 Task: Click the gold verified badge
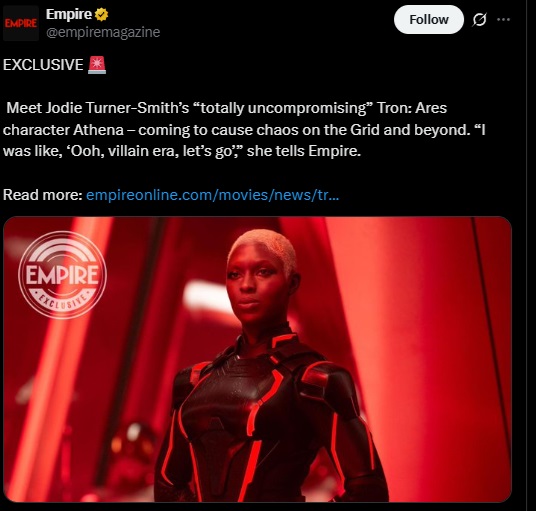[x=102, y=14]
